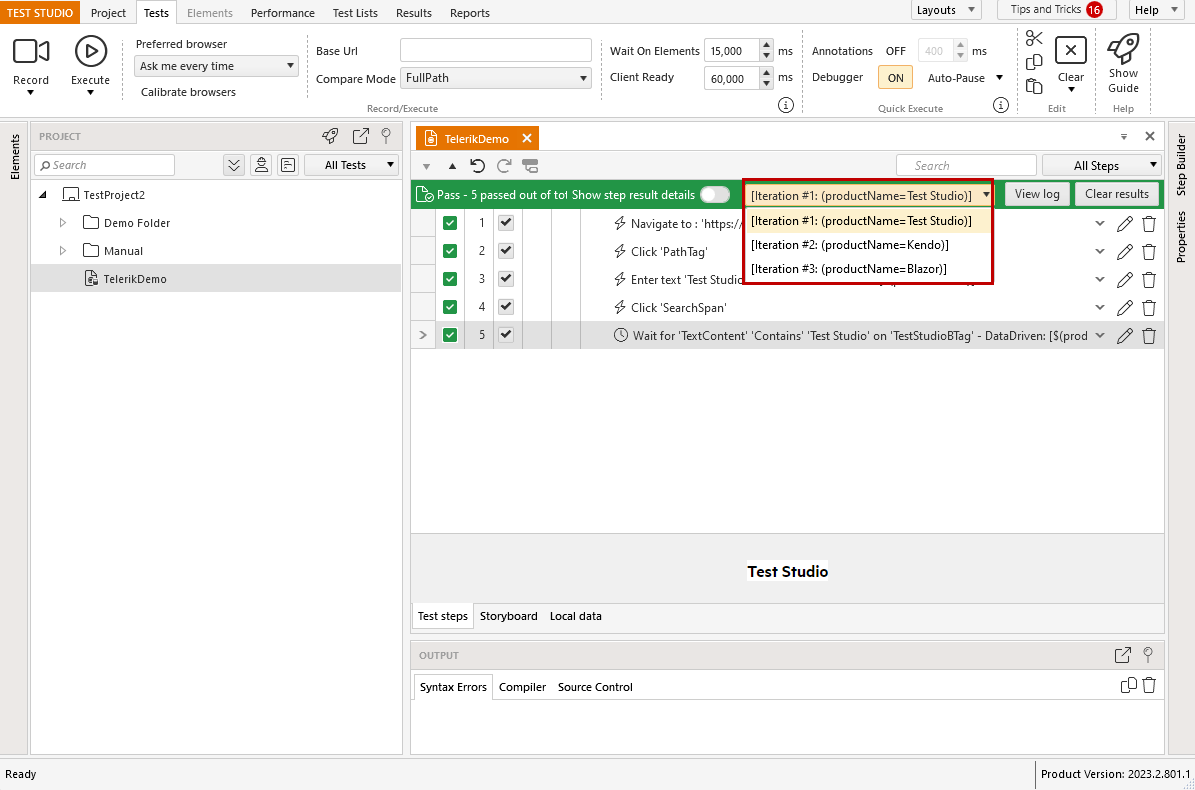This screenshot has height=790, width=1195.
Task: Expand the Demo Folder tree node
Action: (62, 222)
